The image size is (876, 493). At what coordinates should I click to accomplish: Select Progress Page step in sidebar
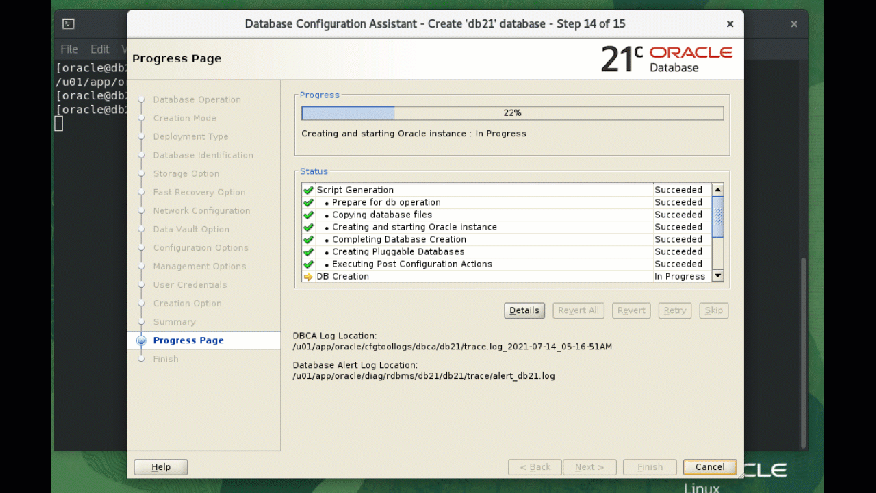[188, 340]
